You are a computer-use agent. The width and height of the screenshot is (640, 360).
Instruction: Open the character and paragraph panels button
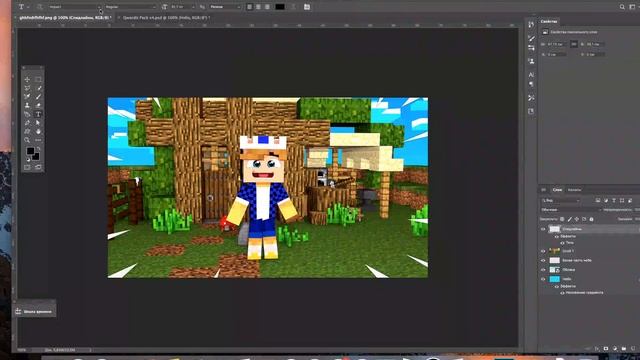307,7
